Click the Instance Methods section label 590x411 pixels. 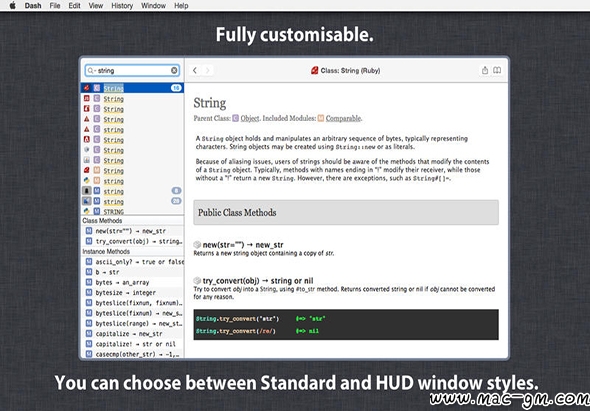(x=106, y=251)
